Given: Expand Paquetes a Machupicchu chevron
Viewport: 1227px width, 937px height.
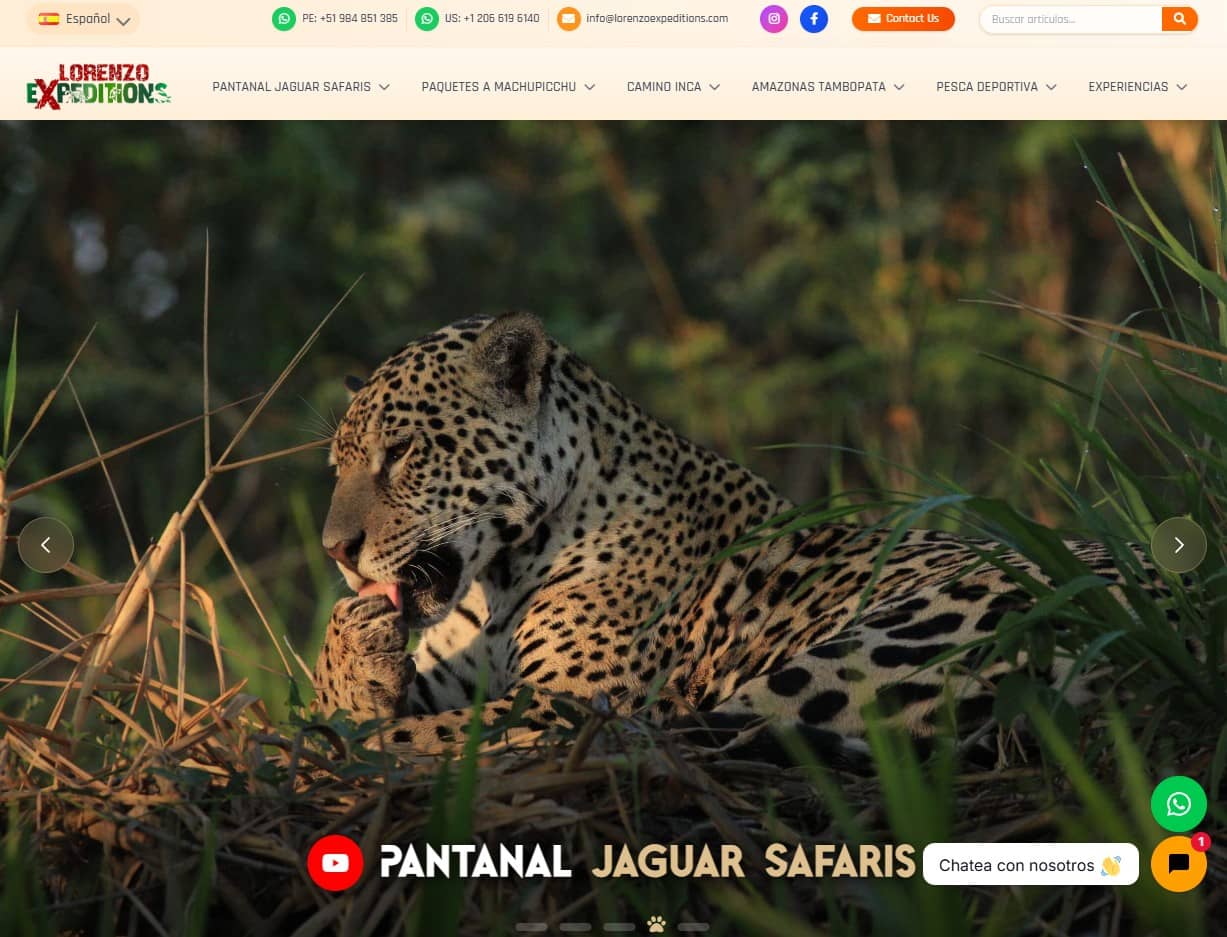Looking at the screenshot, I should point(590,88).
